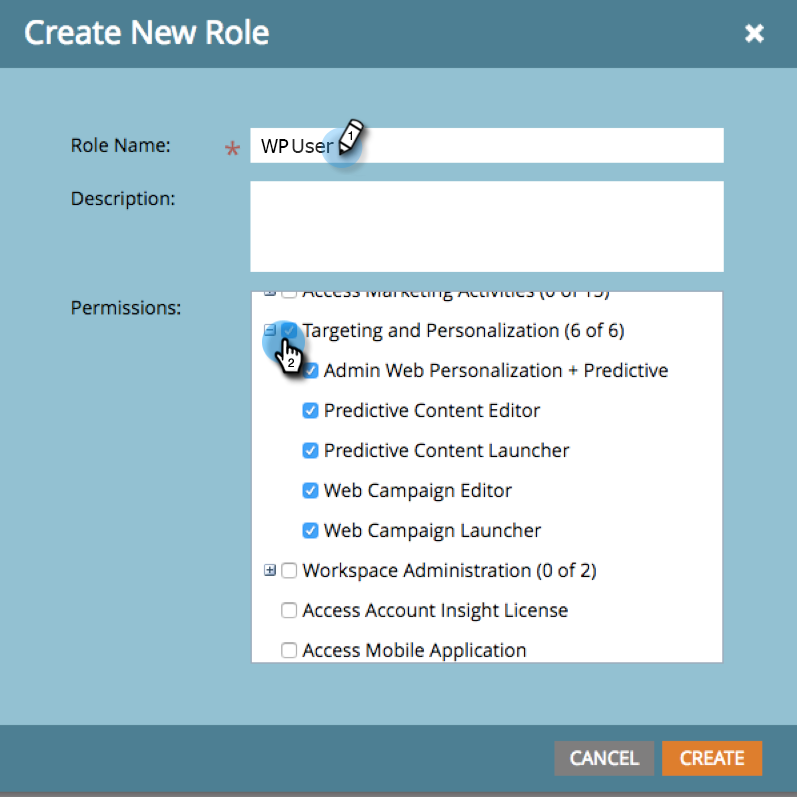
Task: Disable the Predictive Content Launcher permission
Action: coord(310,451)
